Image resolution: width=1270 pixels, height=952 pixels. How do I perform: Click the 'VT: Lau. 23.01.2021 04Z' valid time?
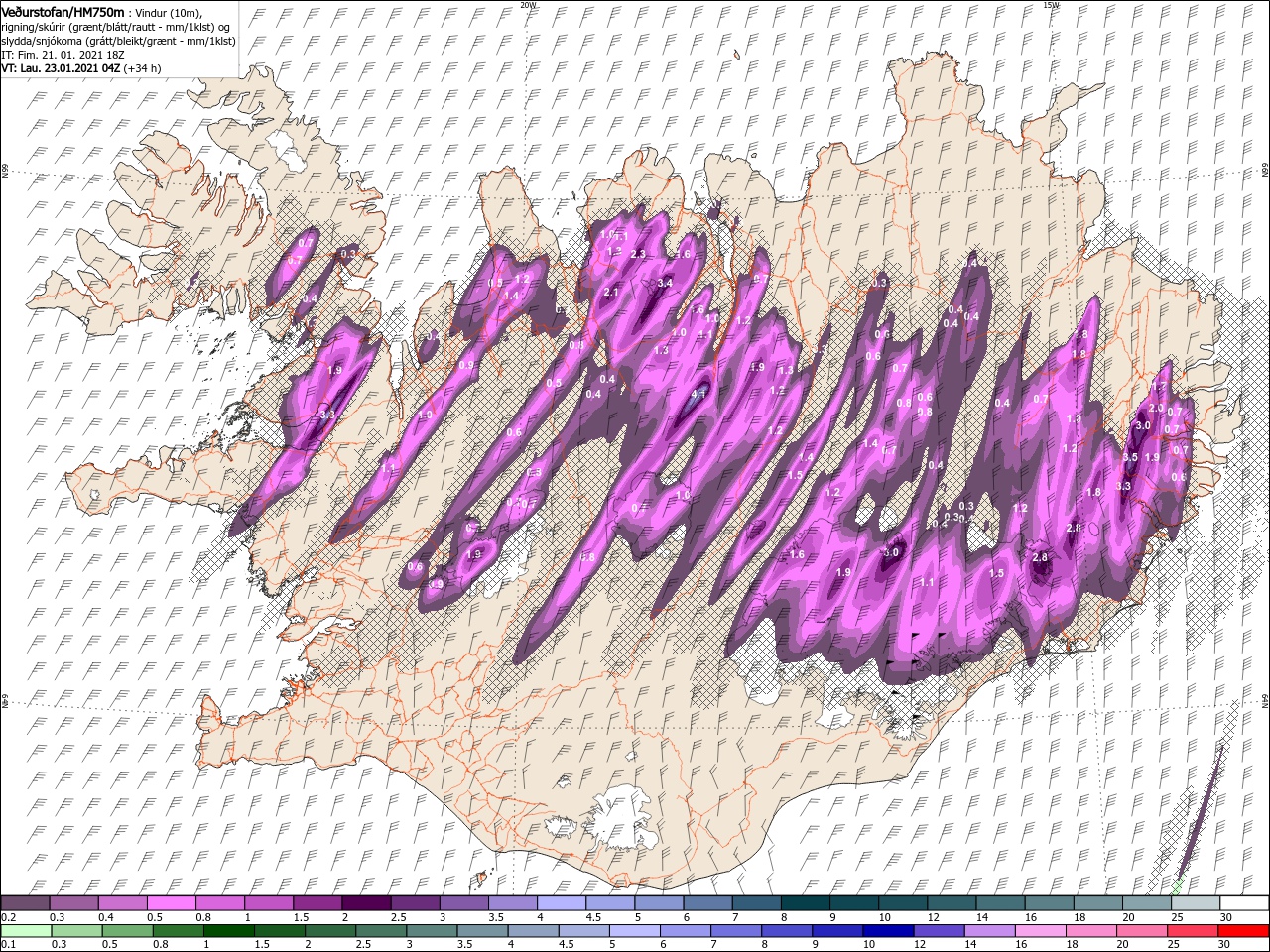[61, 68]
